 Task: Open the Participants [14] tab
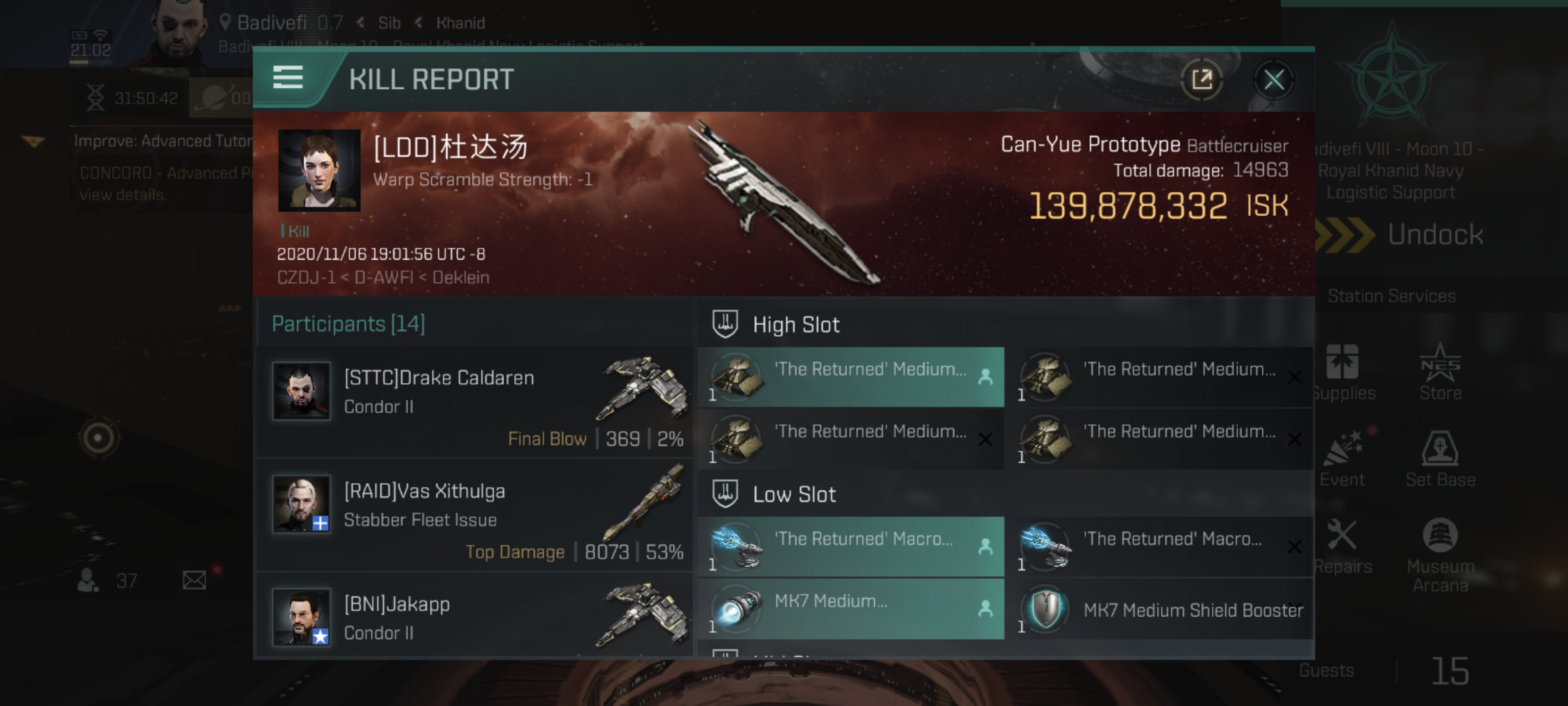coord(348,324)
